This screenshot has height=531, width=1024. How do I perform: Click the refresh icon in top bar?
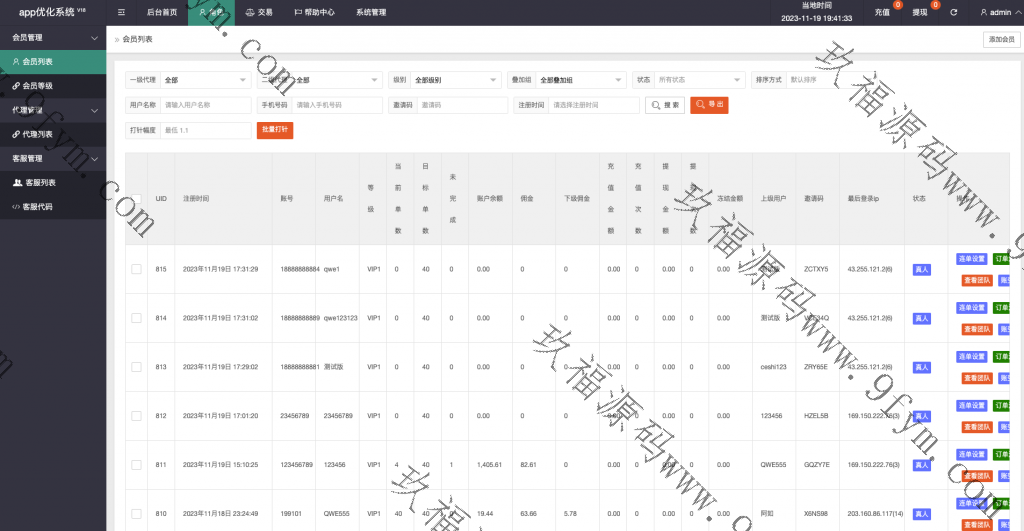click(953, 13)
